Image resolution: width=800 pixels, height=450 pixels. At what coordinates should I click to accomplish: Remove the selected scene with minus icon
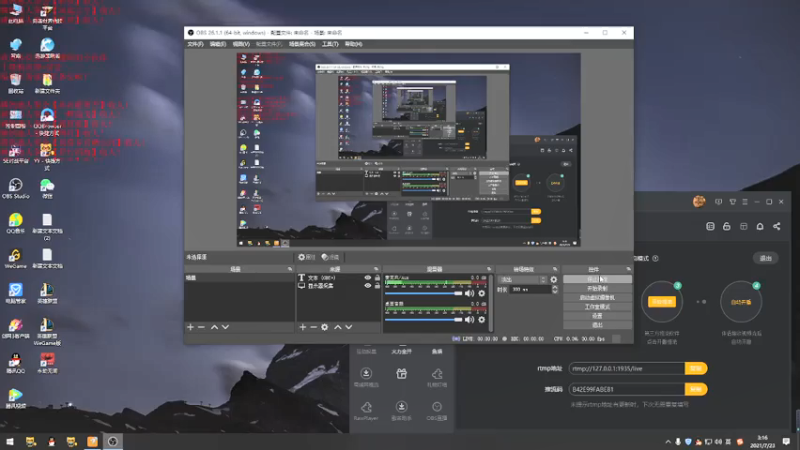click(201, 327)
